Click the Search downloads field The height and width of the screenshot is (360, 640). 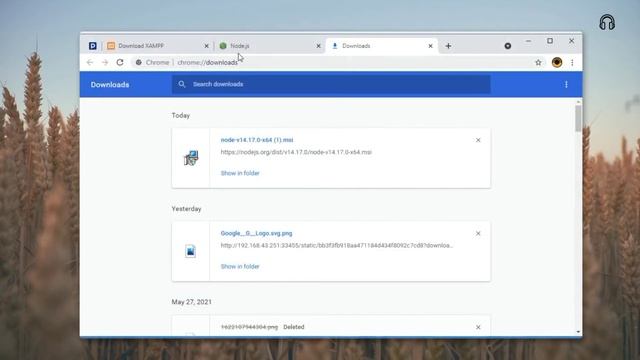pos(331,84)
